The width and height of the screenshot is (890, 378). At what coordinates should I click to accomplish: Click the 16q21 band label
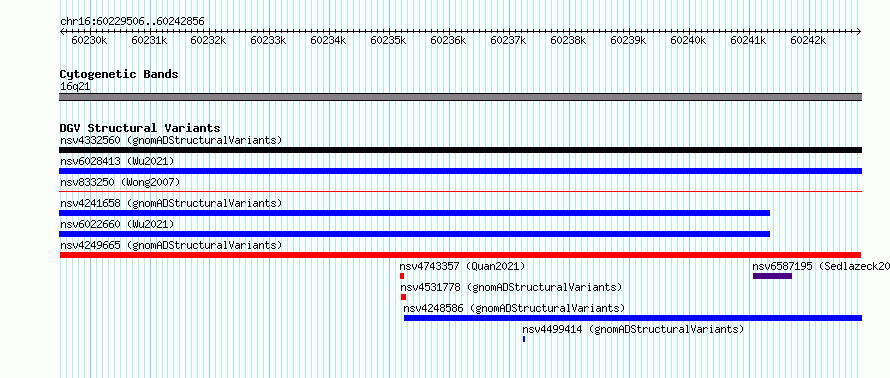75,87
